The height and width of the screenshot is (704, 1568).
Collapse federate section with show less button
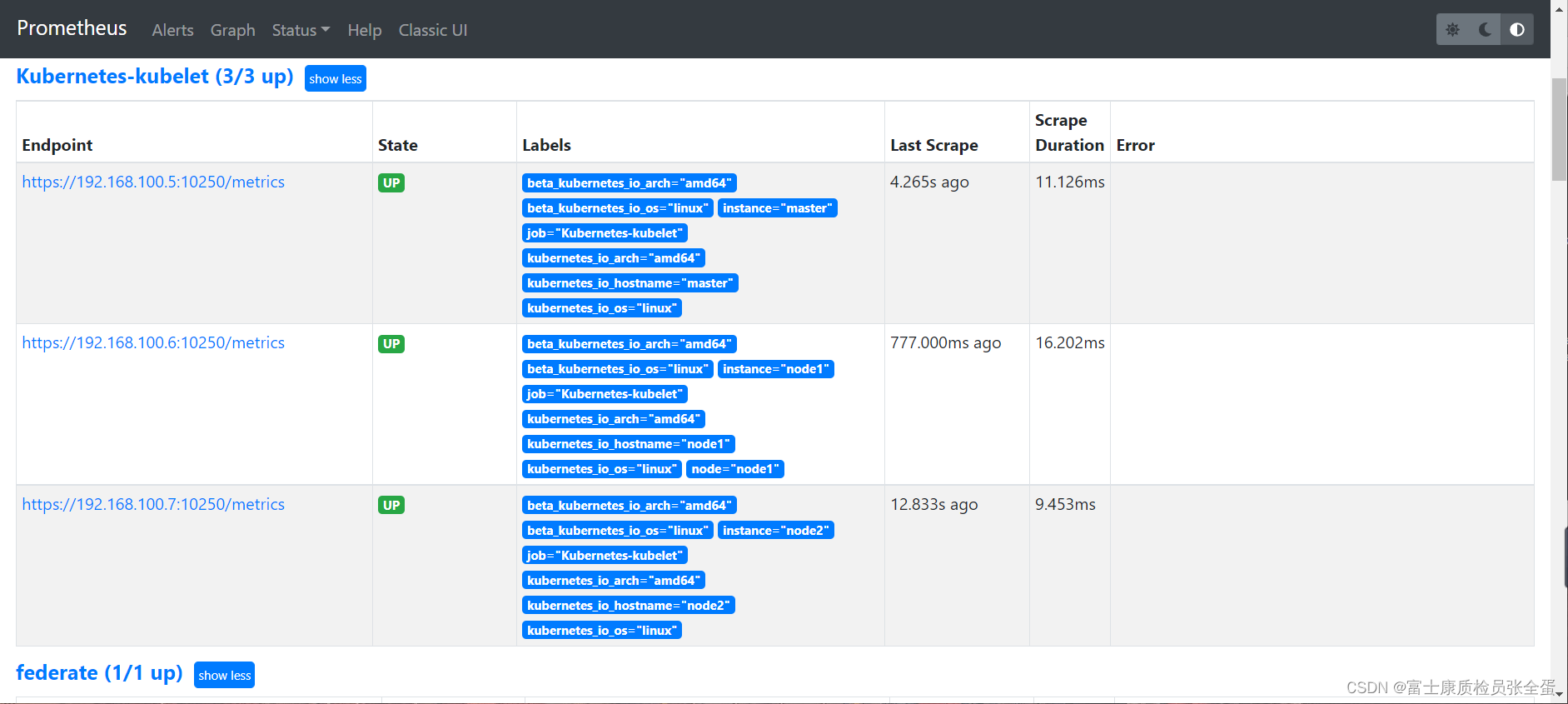point(225,675)
